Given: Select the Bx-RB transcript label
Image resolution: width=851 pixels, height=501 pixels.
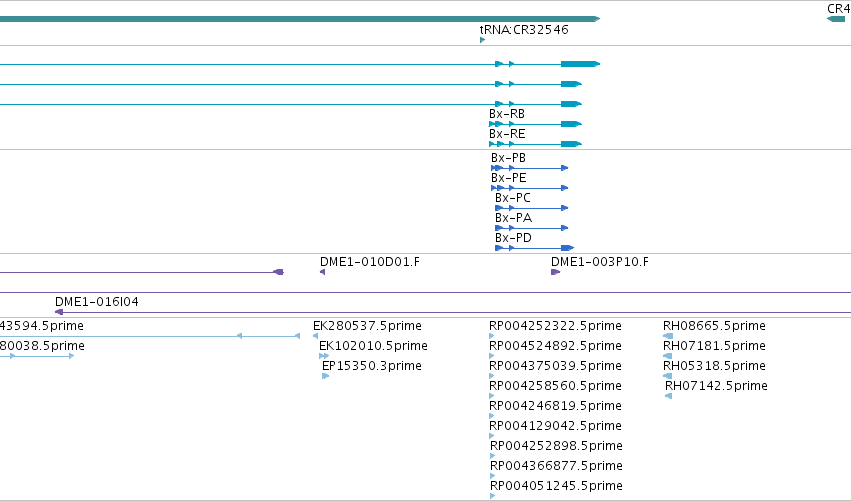Looking at the screenshot, I should click(x=506, y=114).
